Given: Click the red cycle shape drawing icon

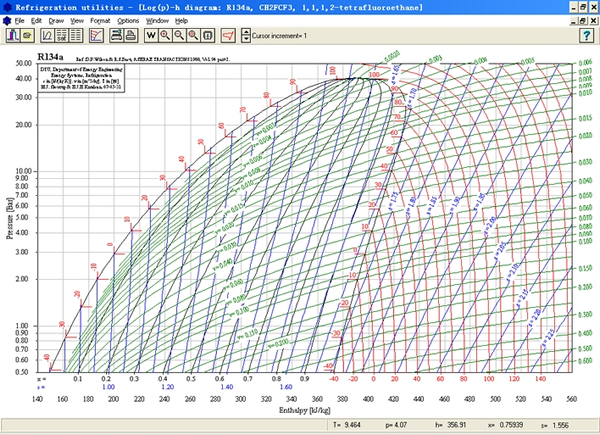Looking at the screenshot, I should pos(228,36).
